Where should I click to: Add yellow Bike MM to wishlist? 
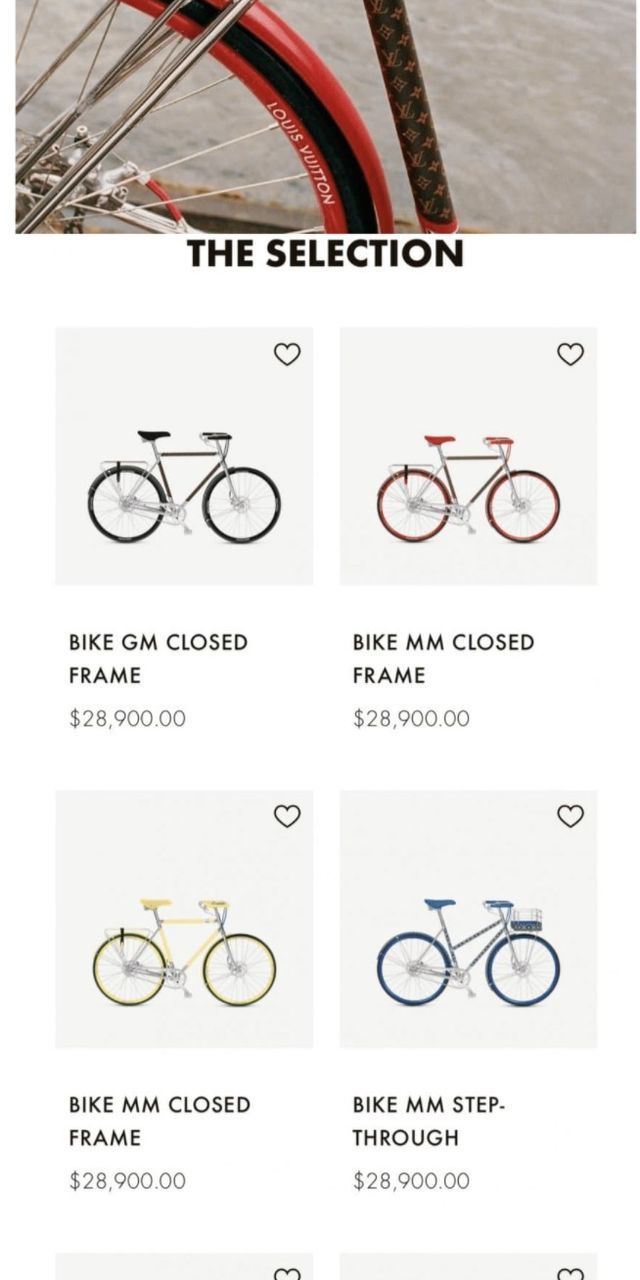[287, 816]
